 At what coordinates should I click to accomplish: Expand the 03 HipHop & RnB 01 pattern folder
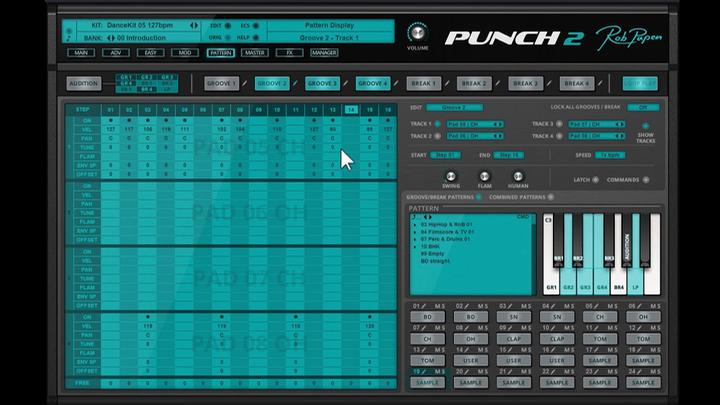[415, 225]
